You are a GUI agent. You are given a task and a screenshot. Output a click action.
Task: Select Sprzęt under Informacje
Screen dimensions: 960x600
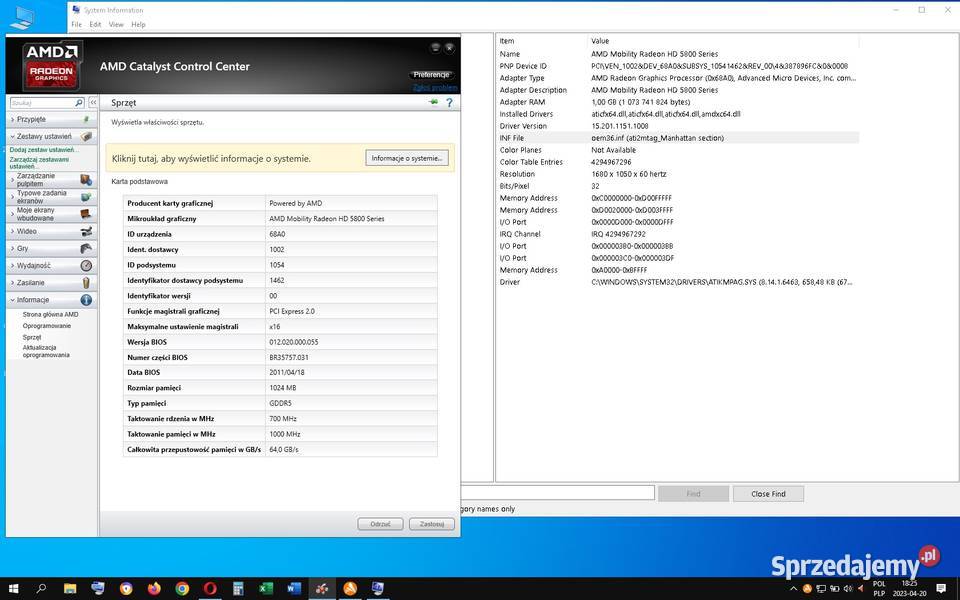pos(32,337)
